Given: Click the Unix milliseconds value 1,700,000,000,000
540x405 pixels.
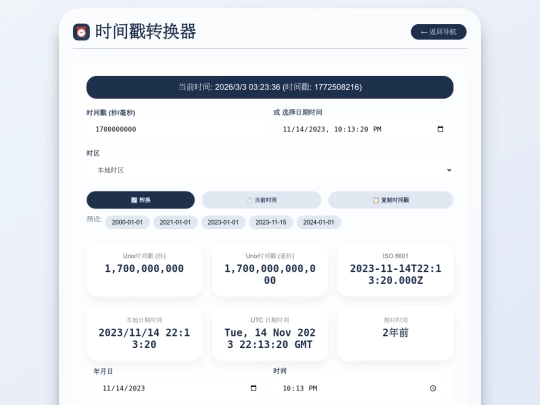Looking at the screenshot, I should click(x=270, y=274).
